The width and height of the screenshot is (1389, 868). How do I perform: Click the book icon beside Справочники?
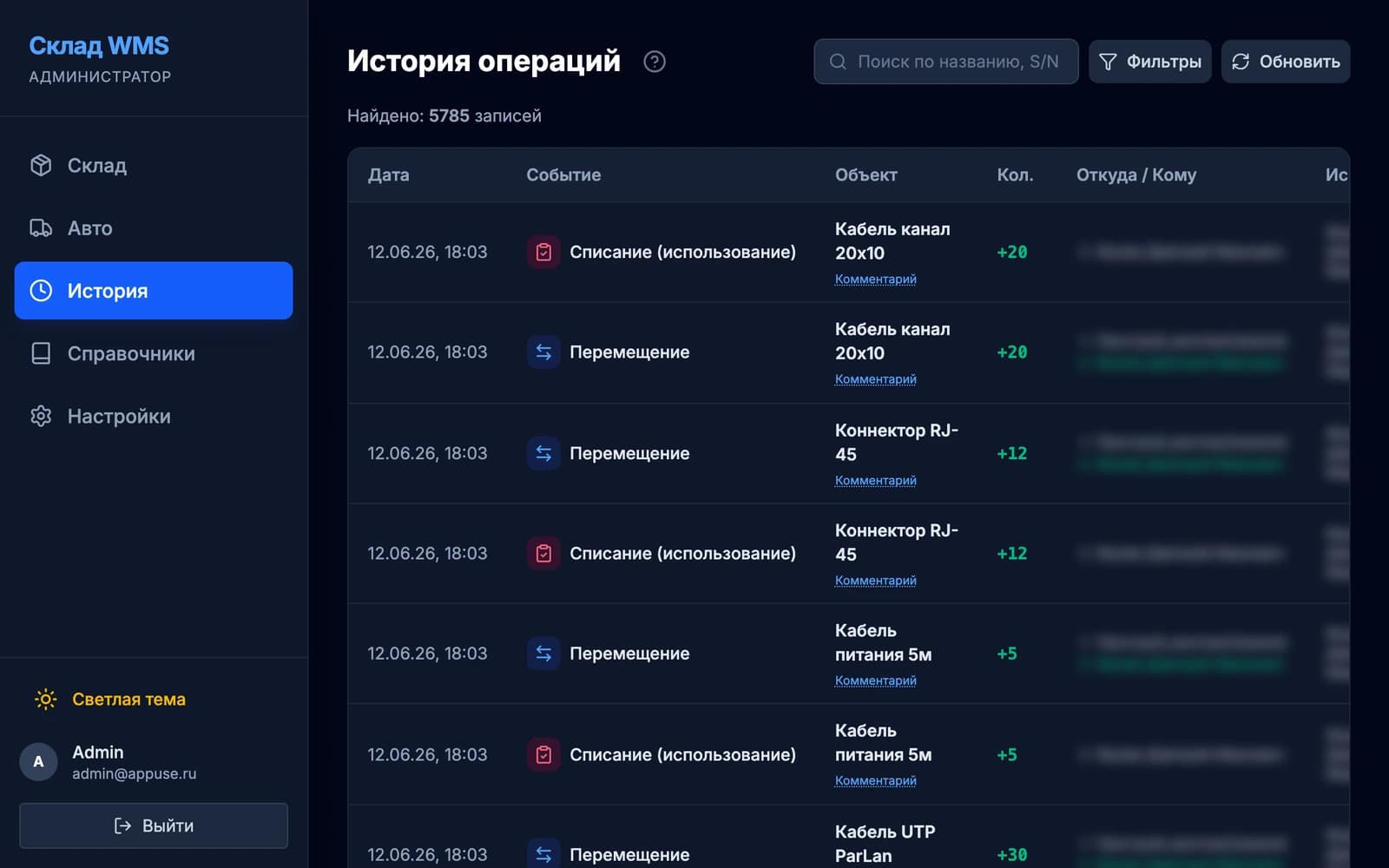(41, 353)
